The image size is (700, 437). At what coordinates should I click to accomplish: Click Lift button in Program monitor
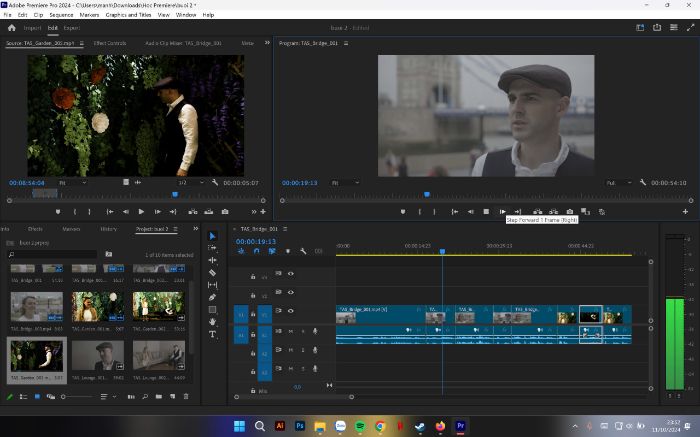(x=538, y=212)
